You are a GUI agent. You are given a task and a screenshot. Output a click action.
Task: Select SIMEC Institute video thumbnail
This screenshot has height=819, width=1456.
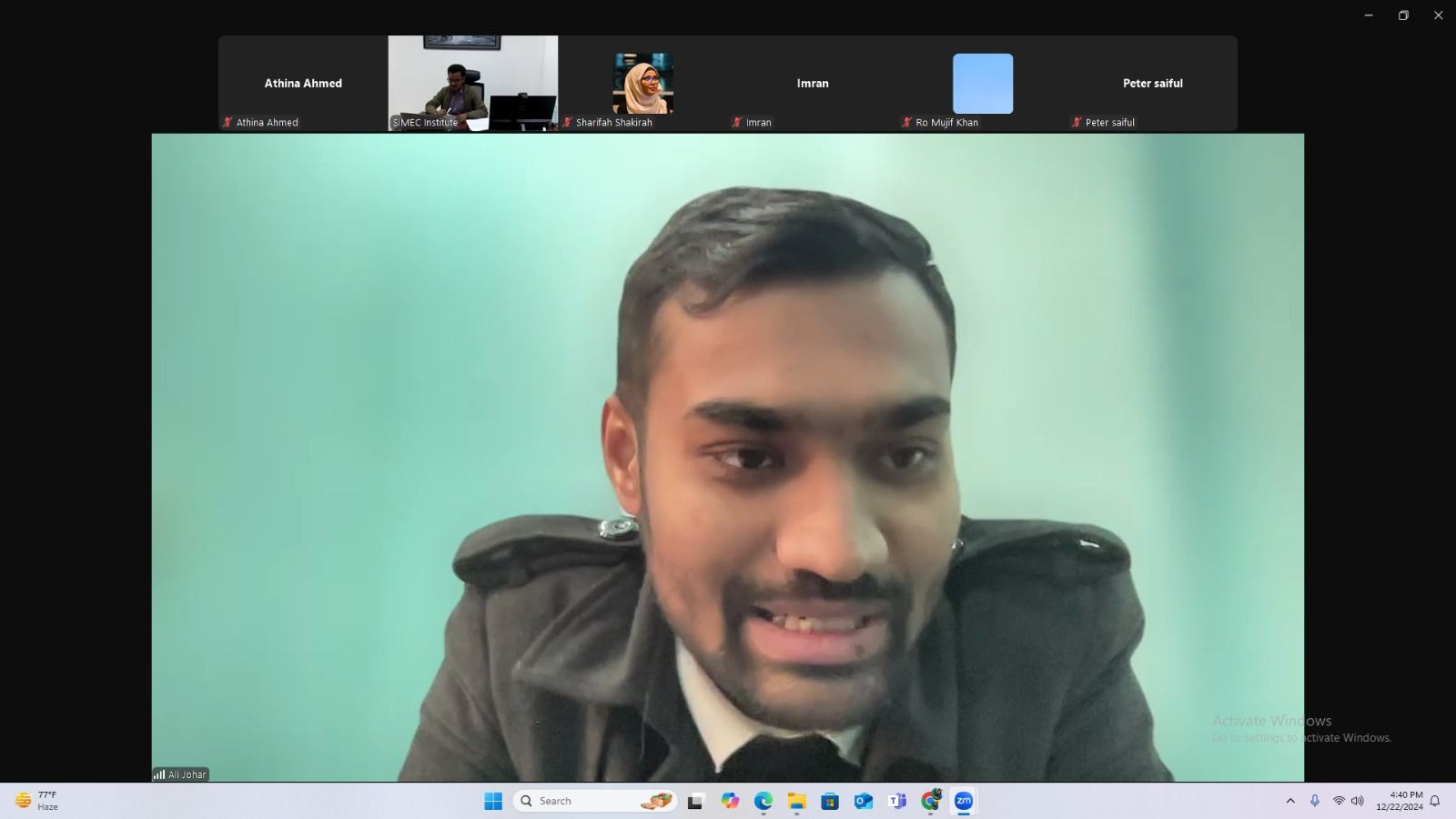[x=473, y=83]
